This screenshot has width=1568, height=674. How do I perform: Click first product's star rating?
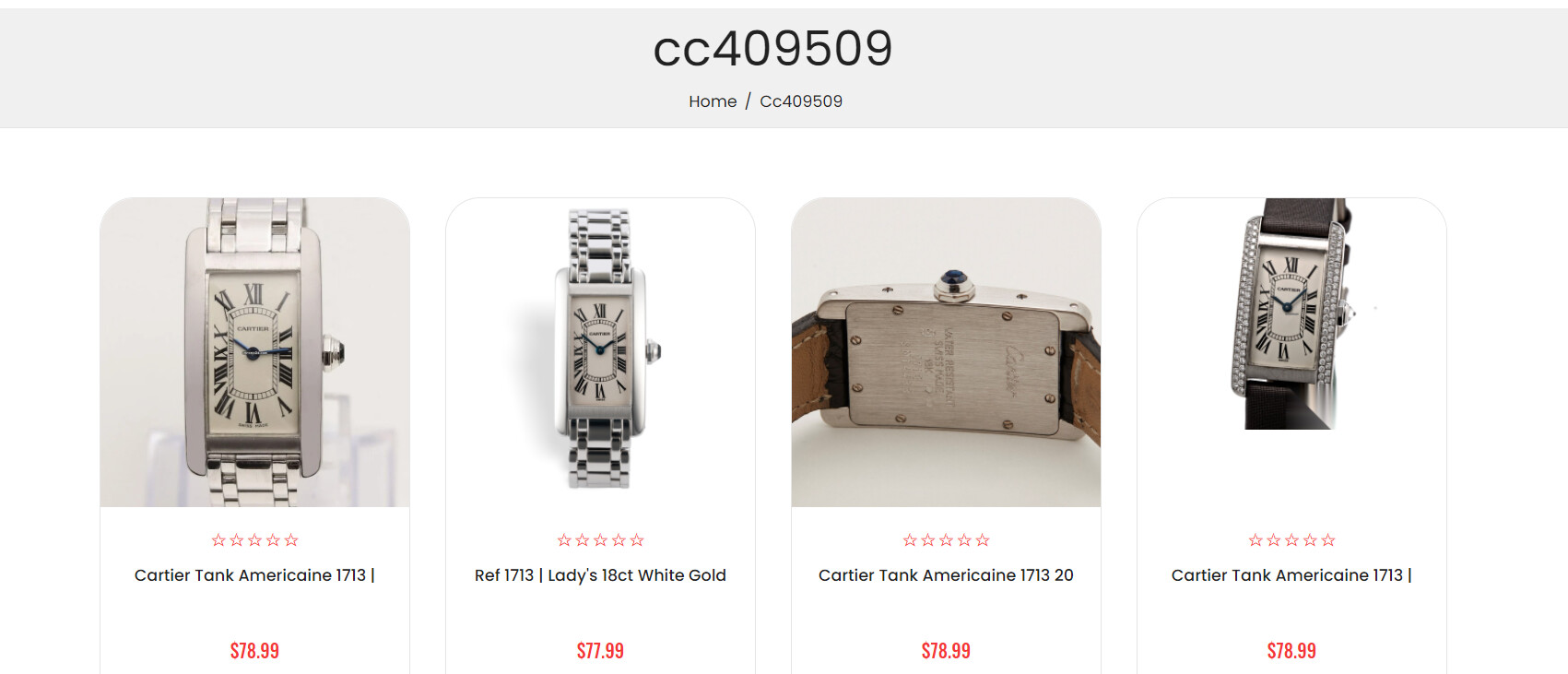click(x=254, y=540)
